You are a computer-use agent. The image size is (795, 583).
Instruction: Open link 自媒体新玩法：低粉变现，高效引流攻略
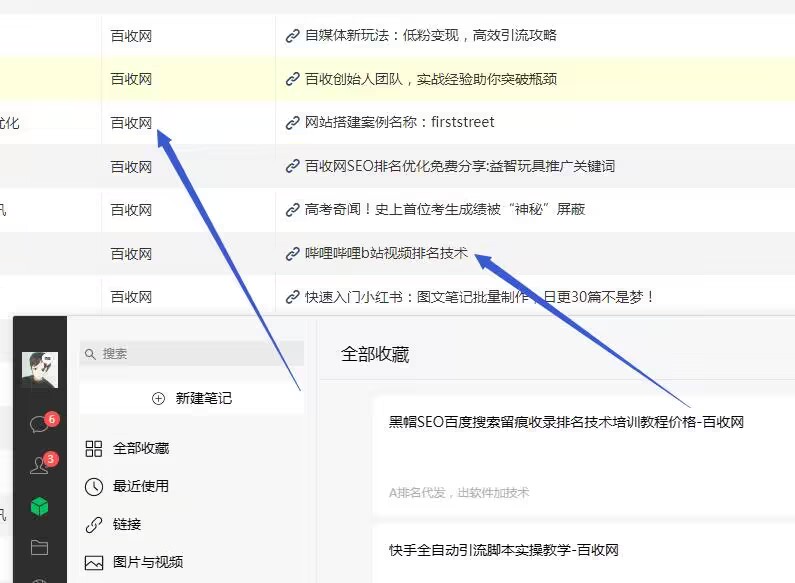tap(430, 35)
